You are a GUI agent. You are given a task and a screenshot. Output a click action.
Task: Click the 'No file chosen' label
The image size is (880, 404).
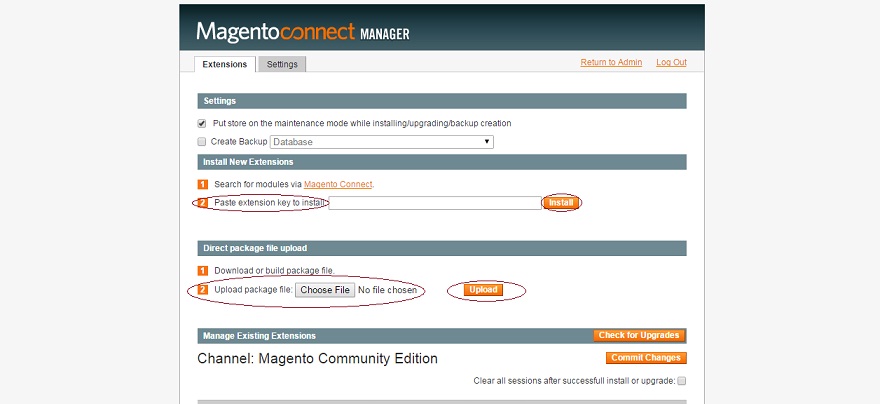coord(387,290)
